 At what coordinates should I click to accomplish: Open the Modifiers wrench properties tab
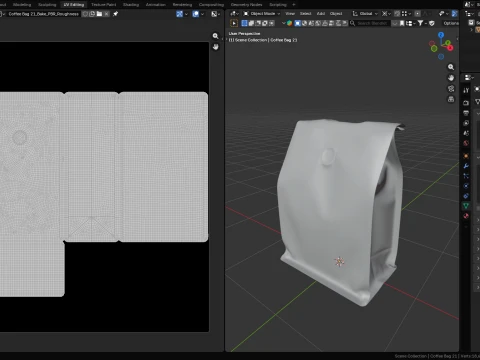click(466, 166)
